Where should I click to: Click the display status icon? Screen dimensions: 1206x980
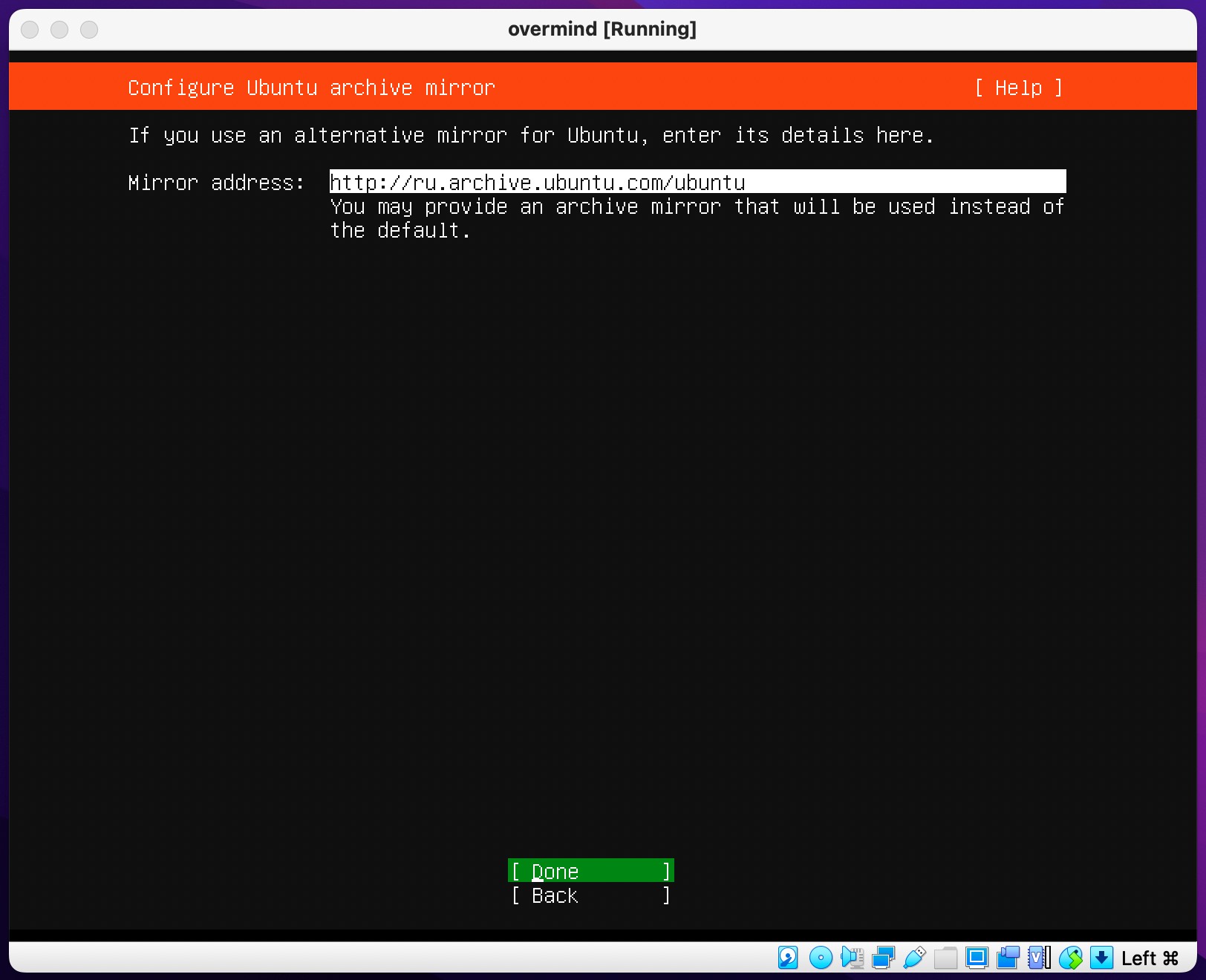click(x=975, y=958)
